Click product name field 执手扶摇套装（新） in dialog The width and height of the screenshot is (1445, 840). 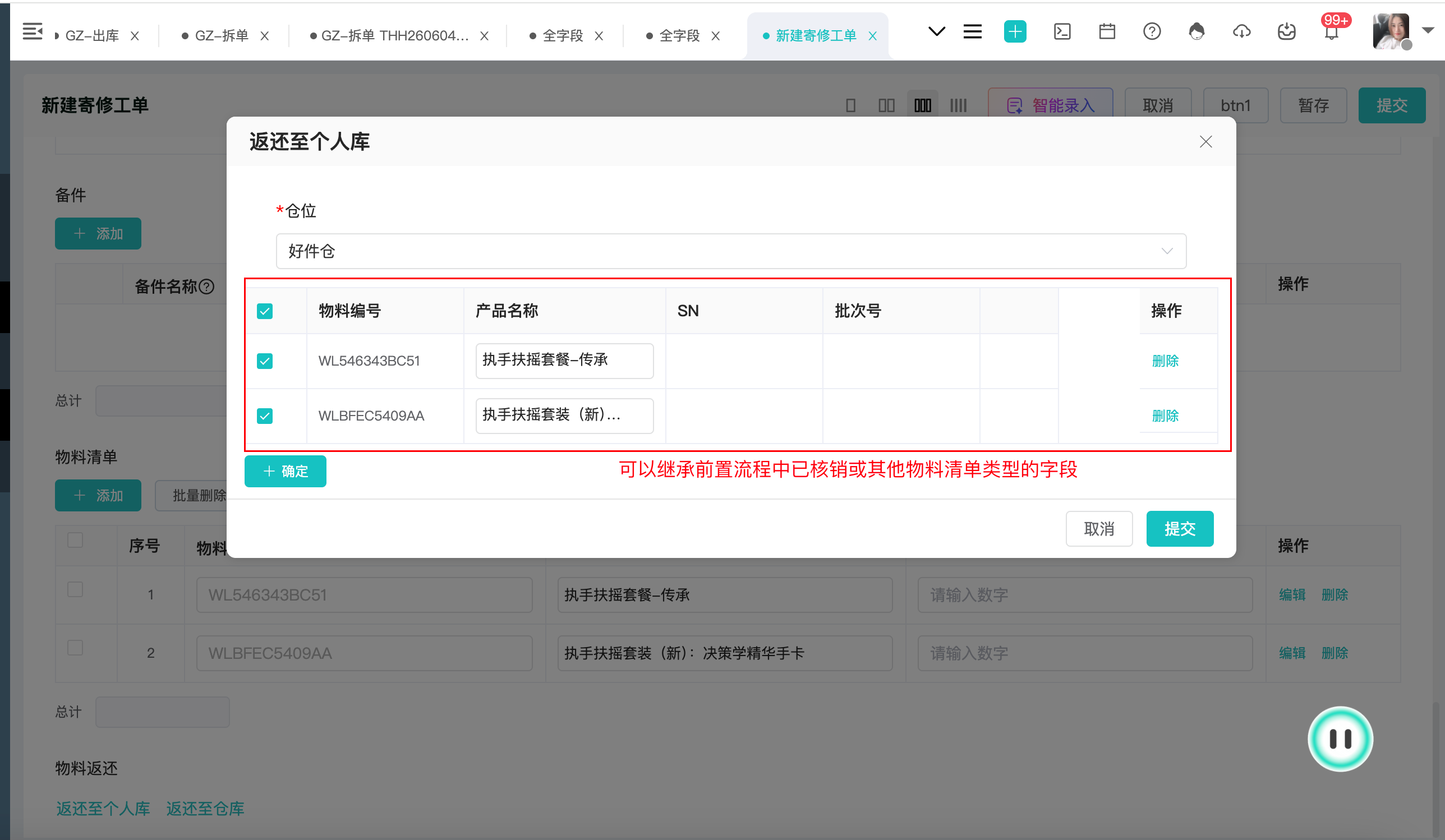click(564, 416)
